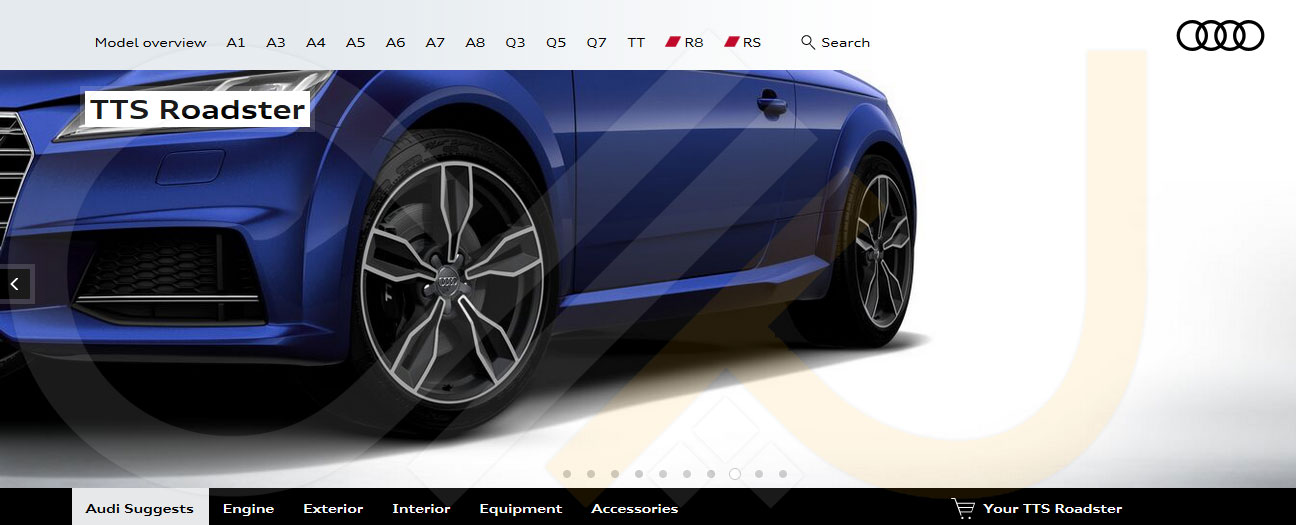Select the eighth highlighted carousel dot

pyautogui.click(x=735, y=474)
